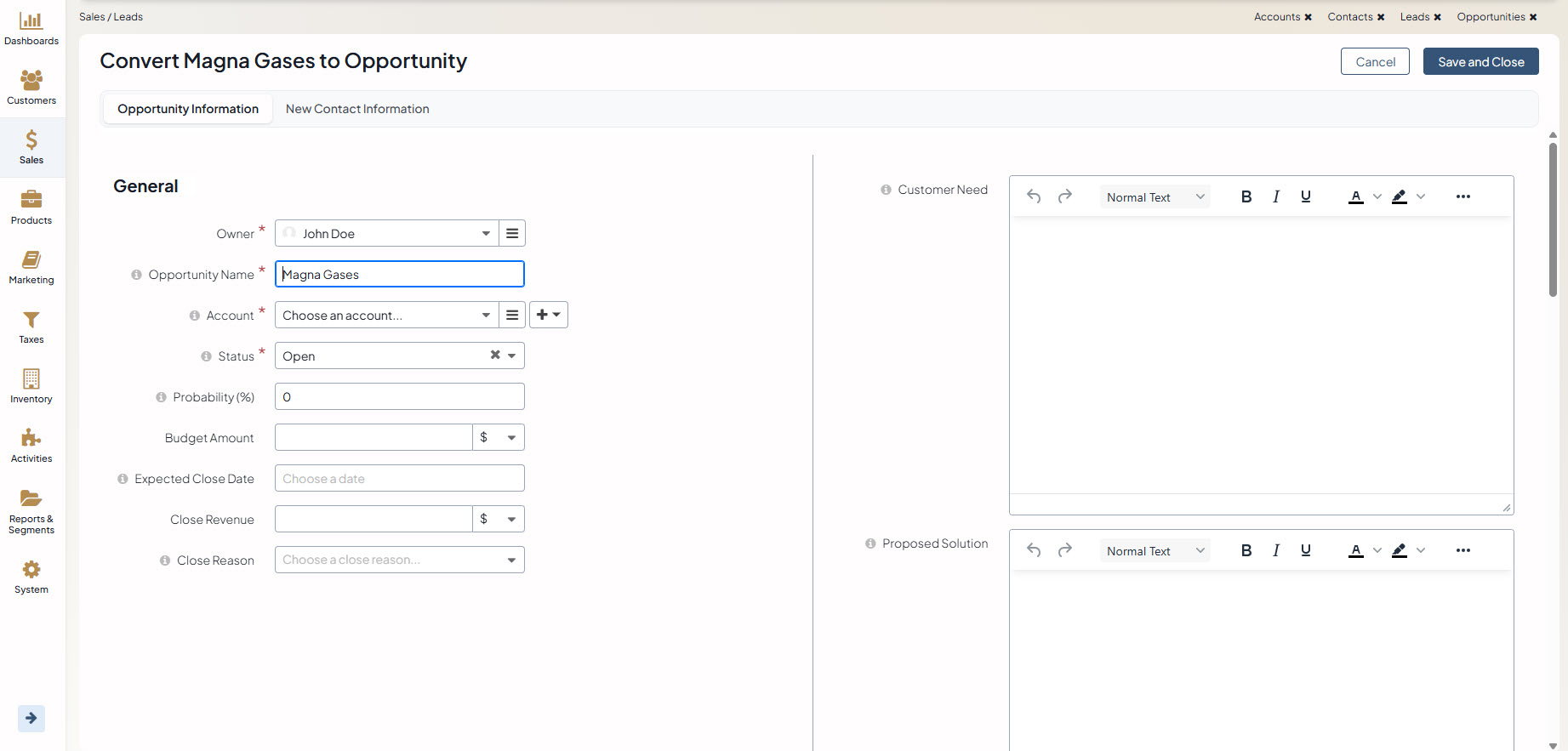Click undo in Customer Need editor
This screenshot has width=1568, height=751.
click(1034, 196)
